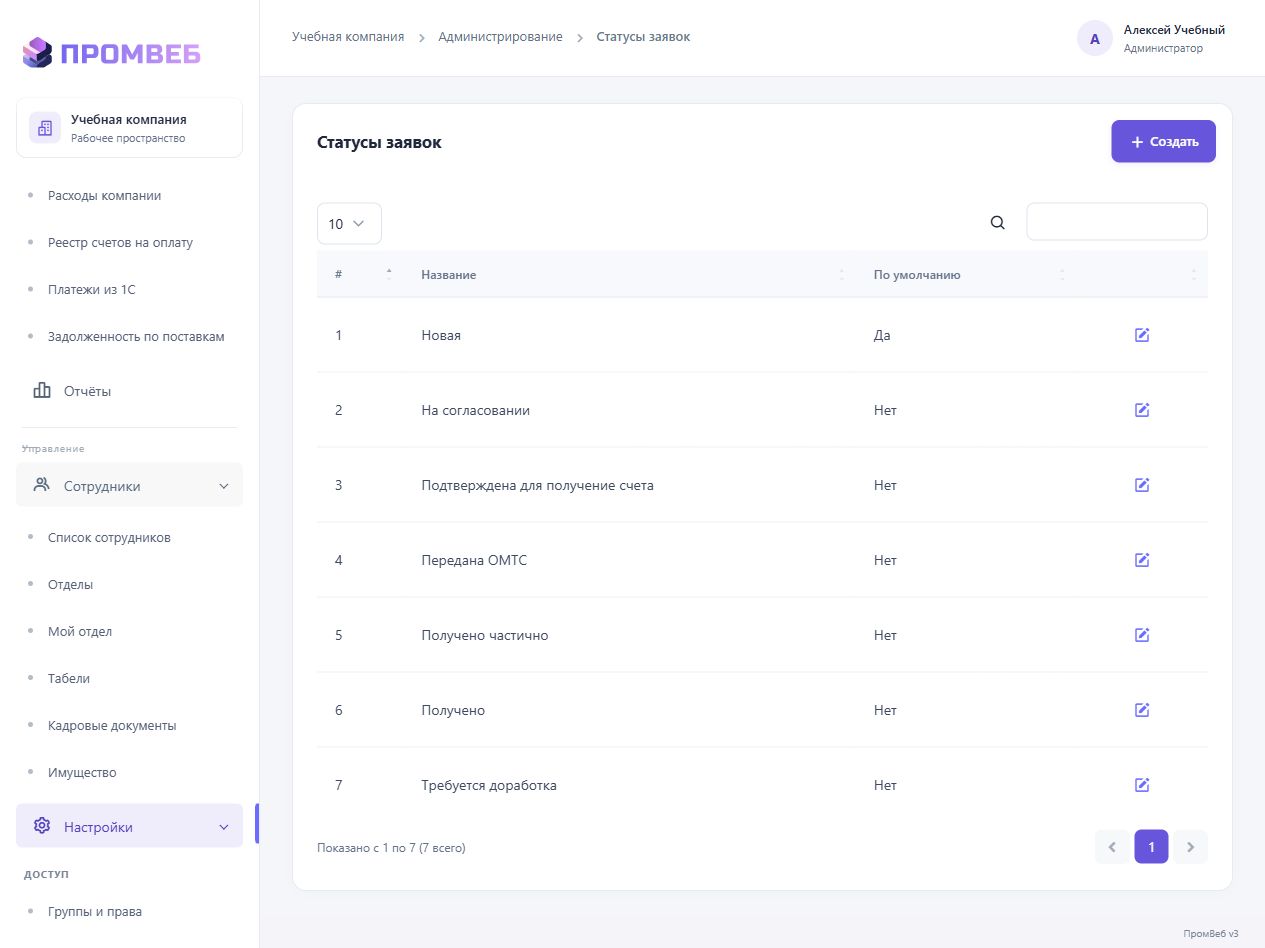
Task: Open Реестр счетов на оплату
Action: (x=120, y=243)
